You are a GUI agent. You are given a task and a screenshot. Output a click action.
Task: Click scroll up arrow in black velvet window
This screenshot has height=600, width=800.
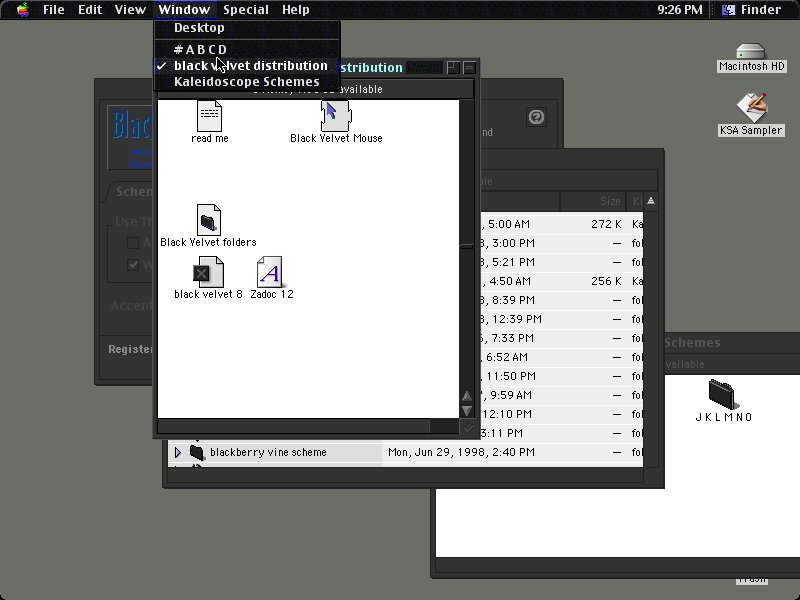(467, 395)
